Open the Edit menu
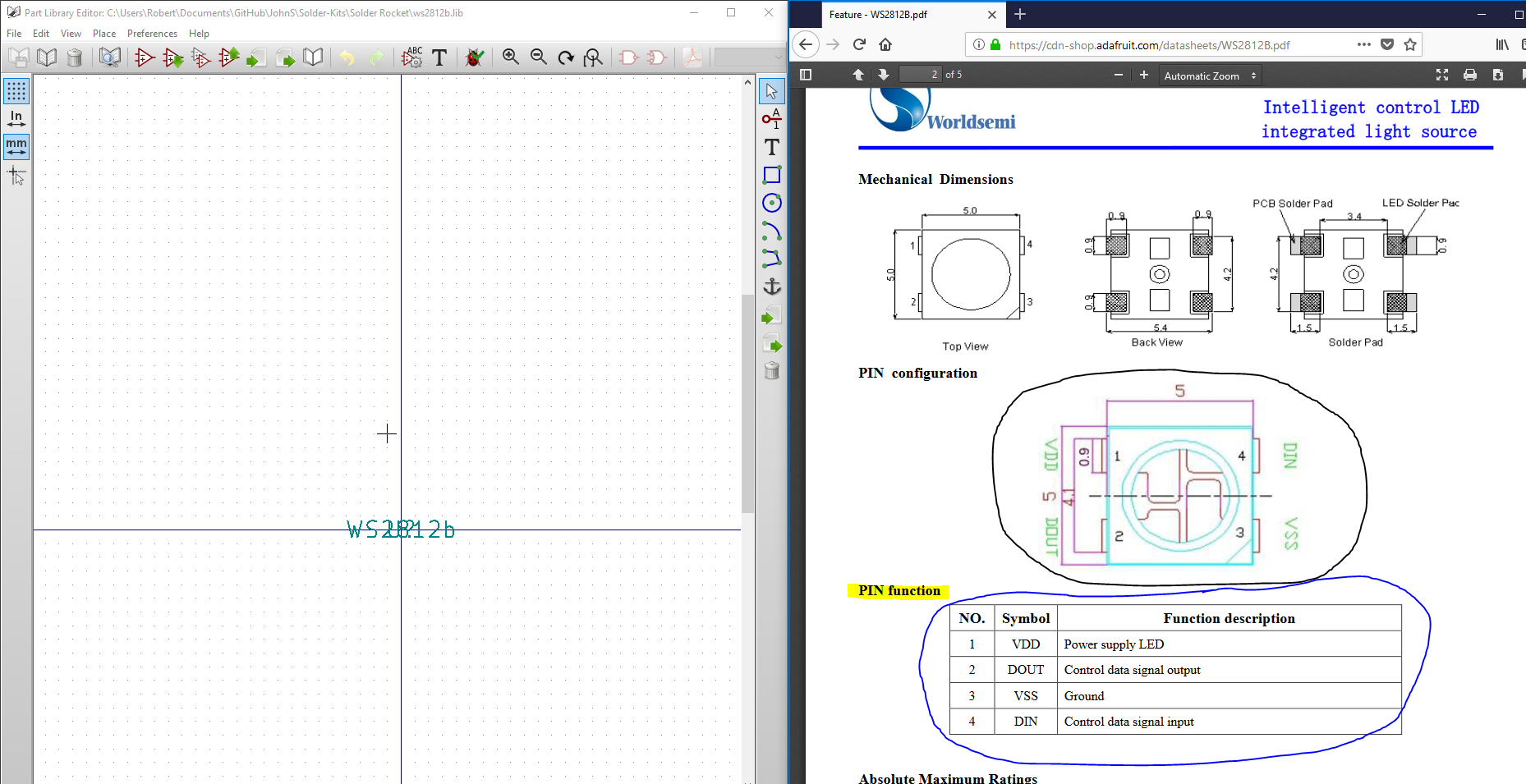 [41, 34]
